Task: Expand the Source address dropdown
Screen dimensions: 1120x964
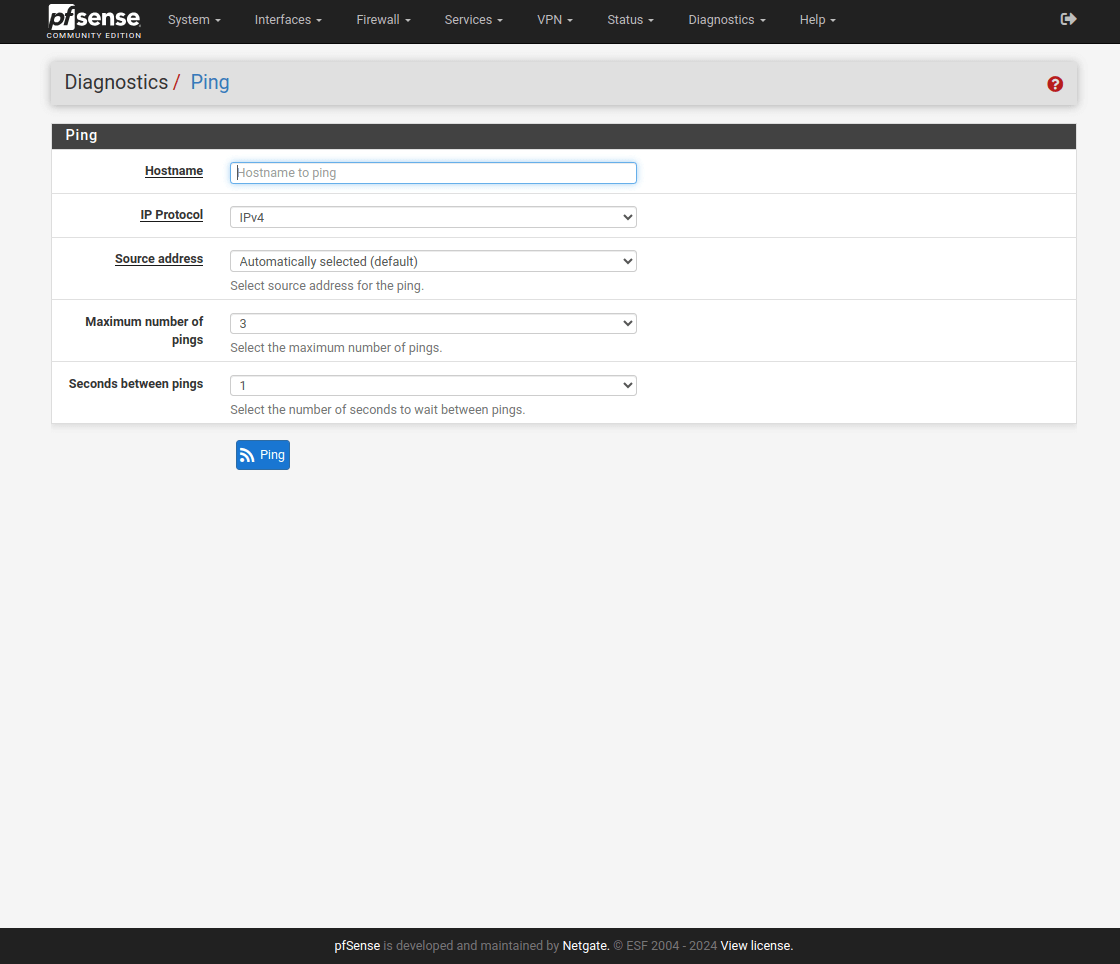Action: (x=433, y=261)
